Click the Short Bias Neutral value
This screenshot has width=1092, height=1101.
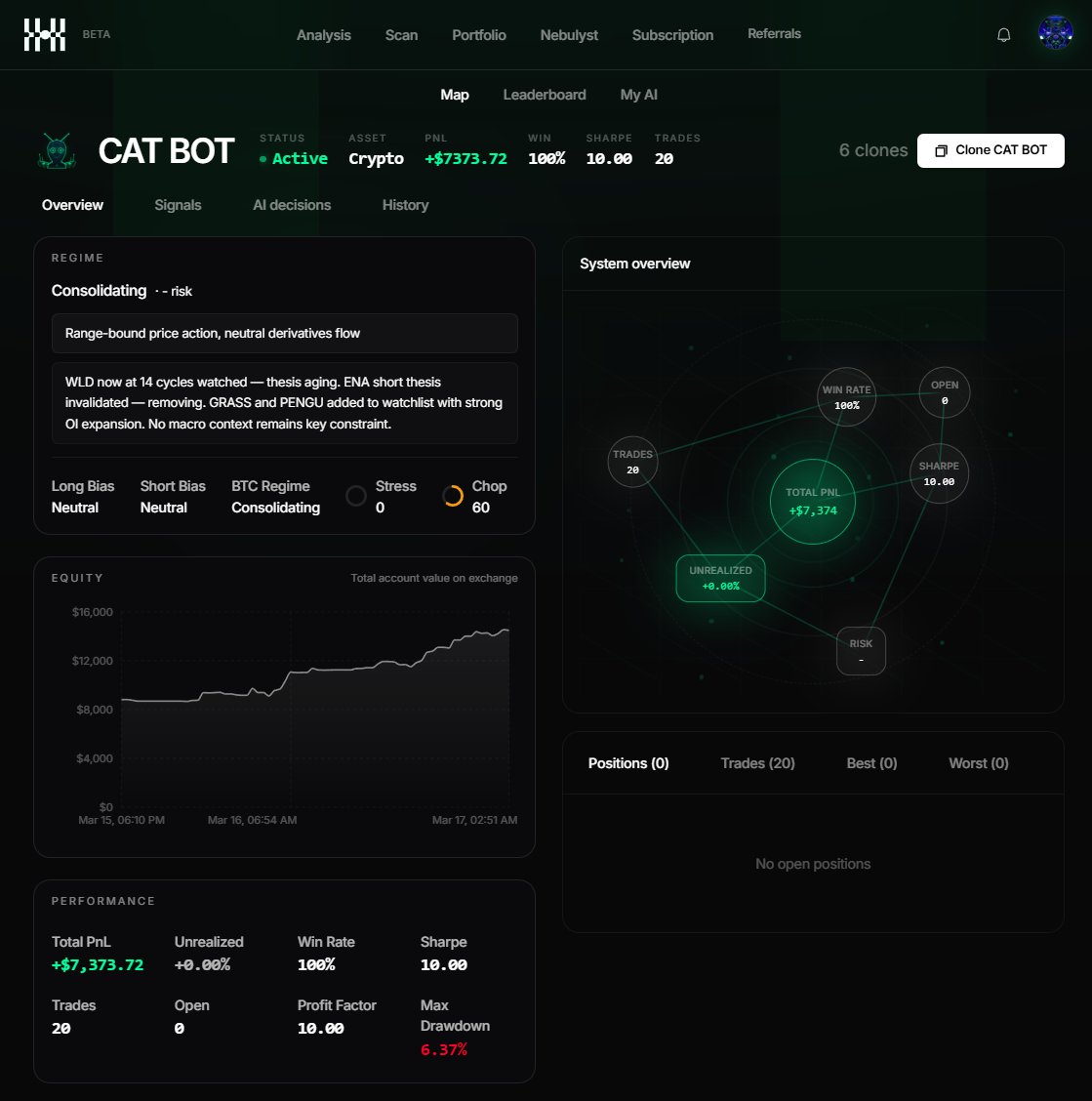point(164,508)
